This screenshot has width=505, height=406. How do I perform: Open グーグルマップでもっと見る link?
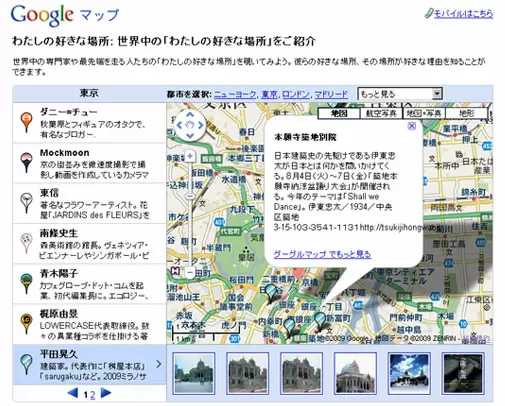coord(322,254)
